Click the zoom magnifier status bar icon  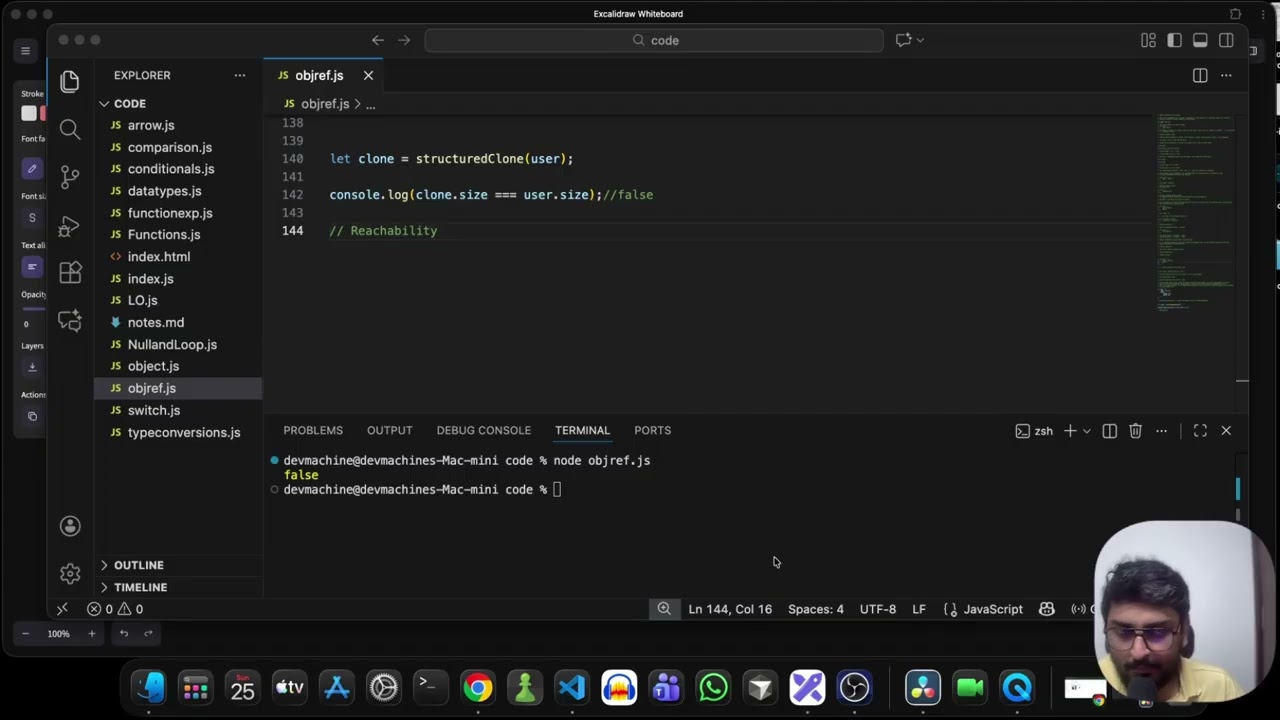[664, 609]
